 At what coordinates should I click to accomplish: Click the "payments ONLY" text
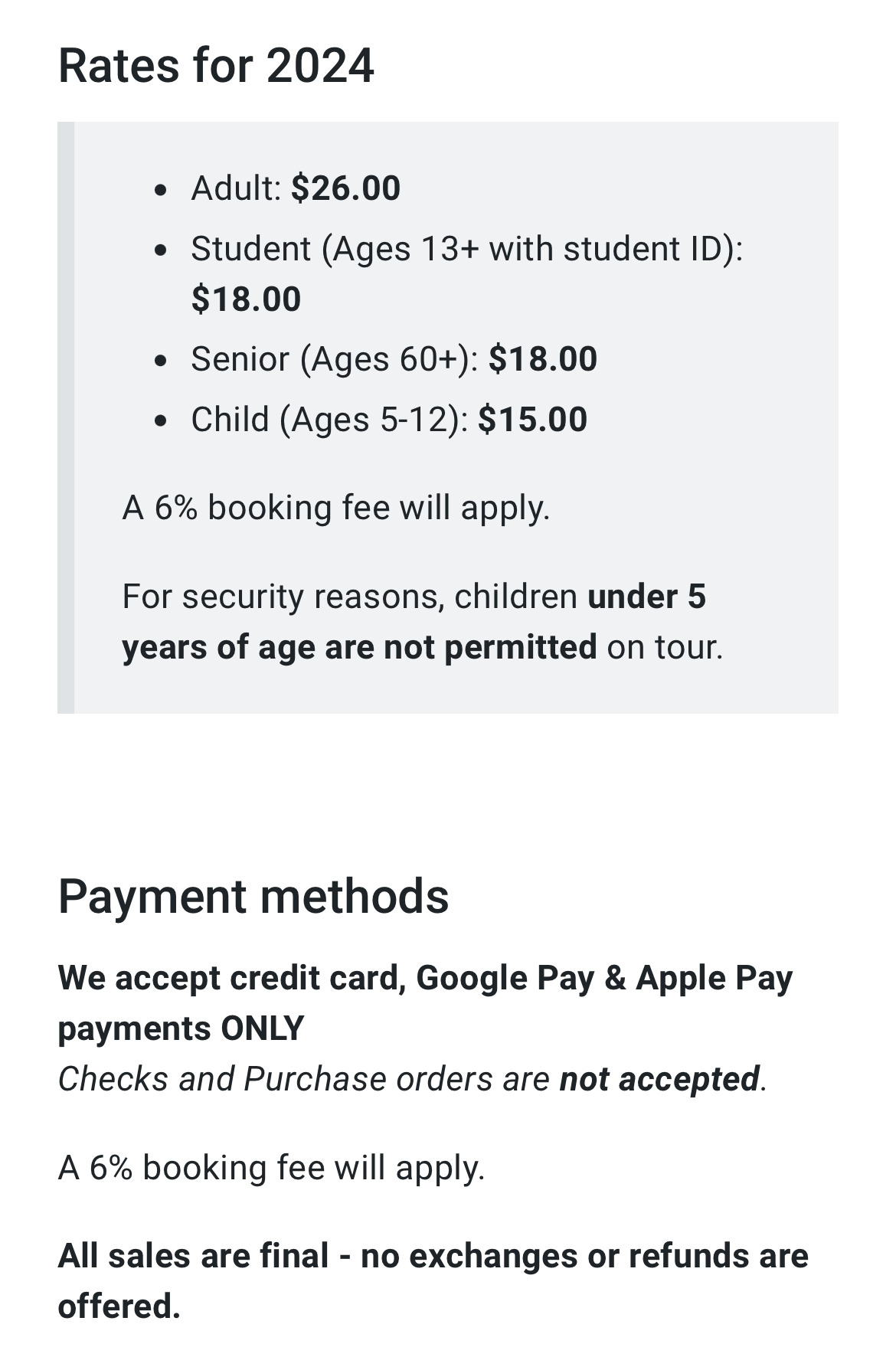pos(181,1028)
